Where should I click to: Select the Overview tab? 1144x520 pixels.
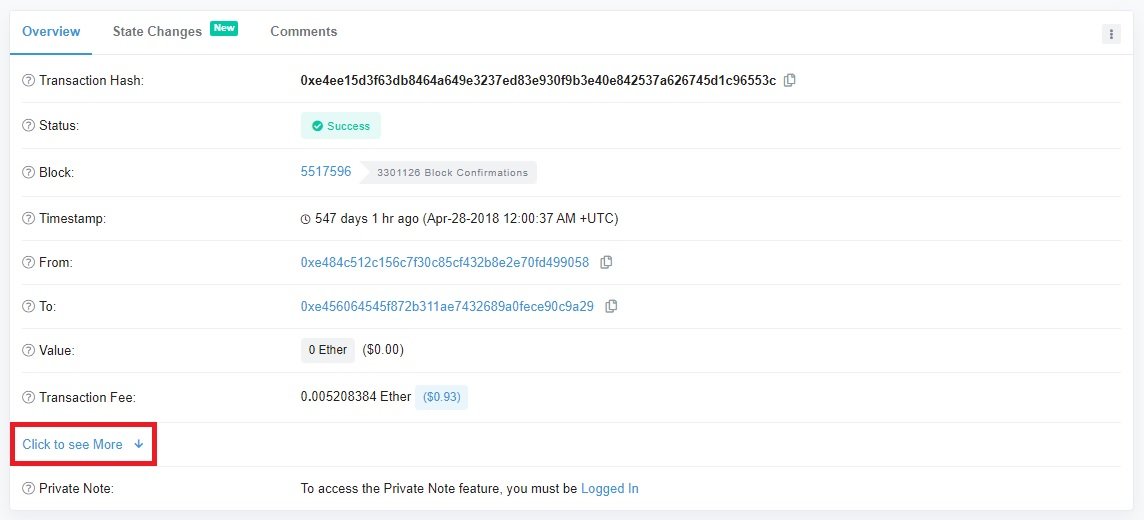pyautogui.click(x=51, y=32)
